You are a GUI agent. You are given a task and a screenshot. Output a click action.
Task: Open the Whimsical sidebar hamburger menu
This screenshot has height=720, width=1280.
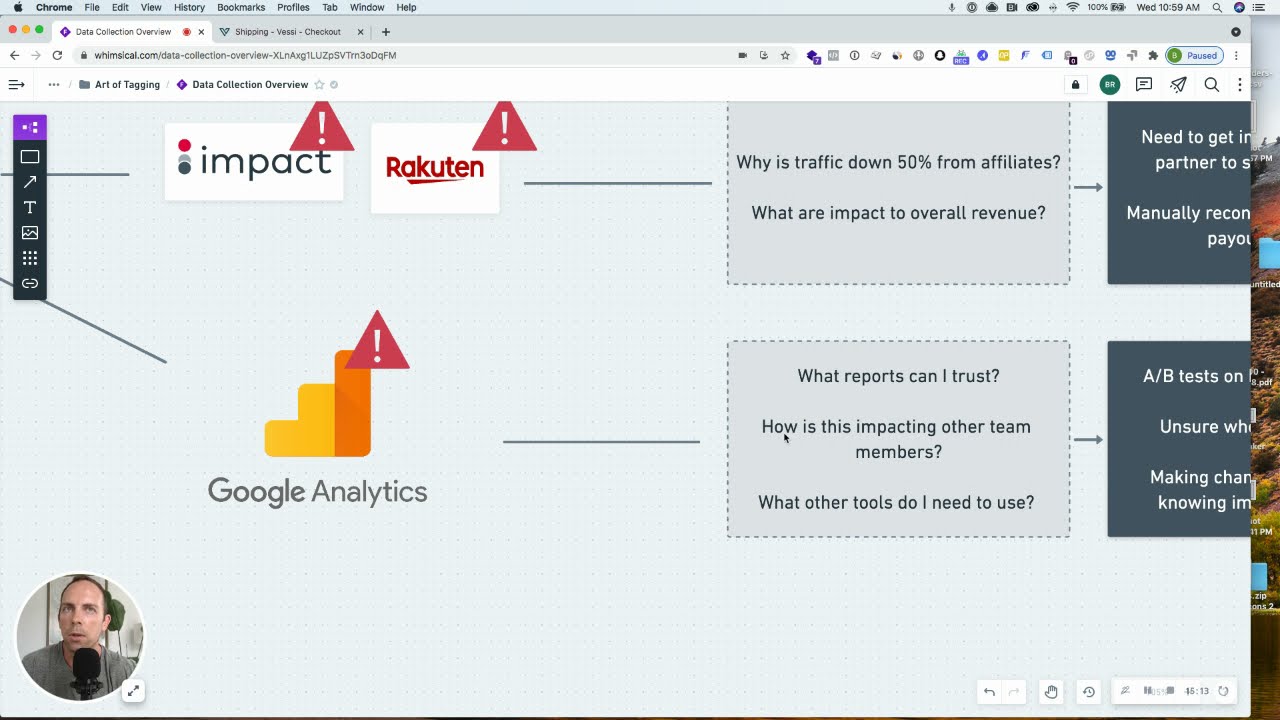[x=16, y=85]
